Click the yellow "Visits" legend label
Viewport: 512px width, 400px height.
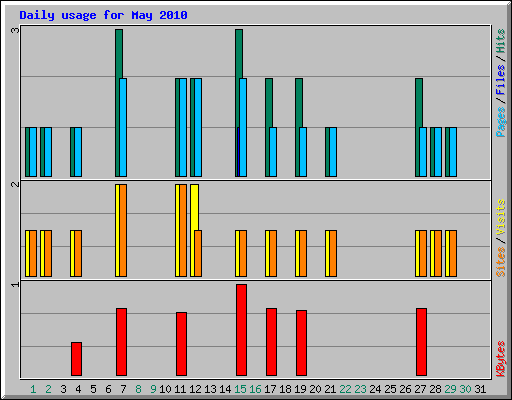pos(500,217)
